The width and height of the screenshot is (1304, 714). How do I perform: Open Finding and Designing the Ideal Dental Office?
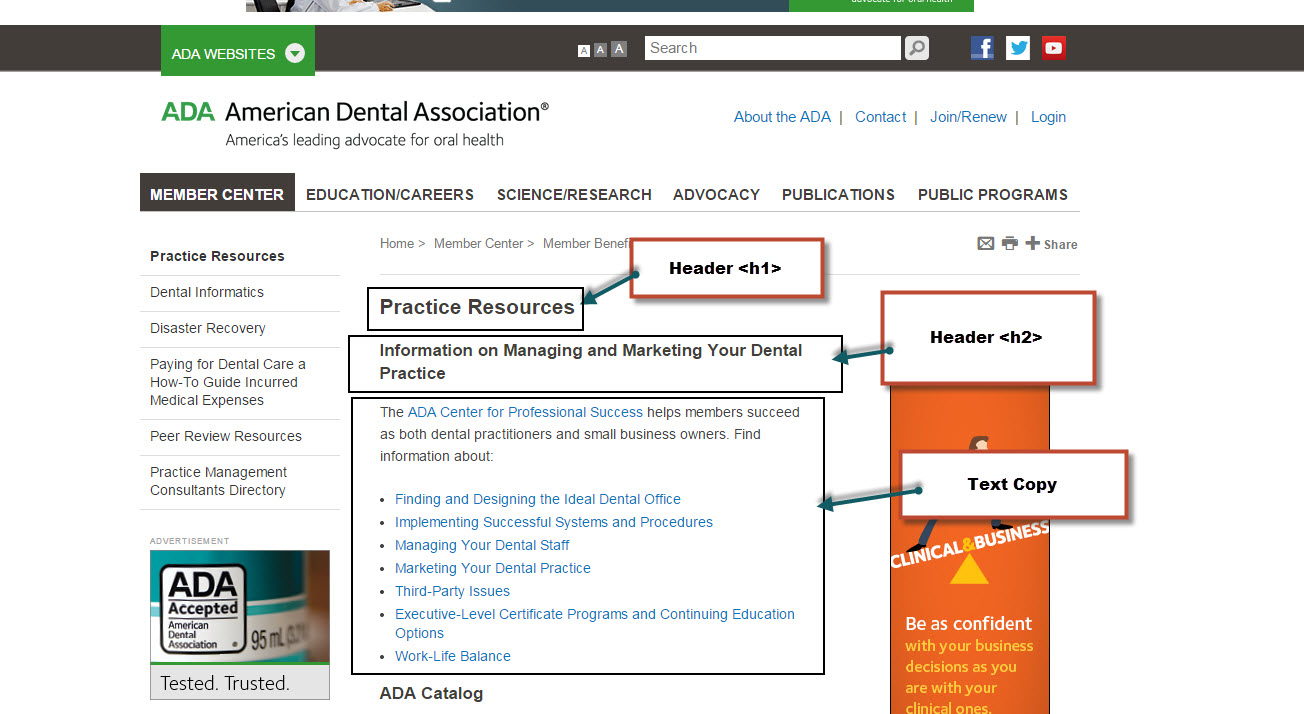tap(538, 499)
